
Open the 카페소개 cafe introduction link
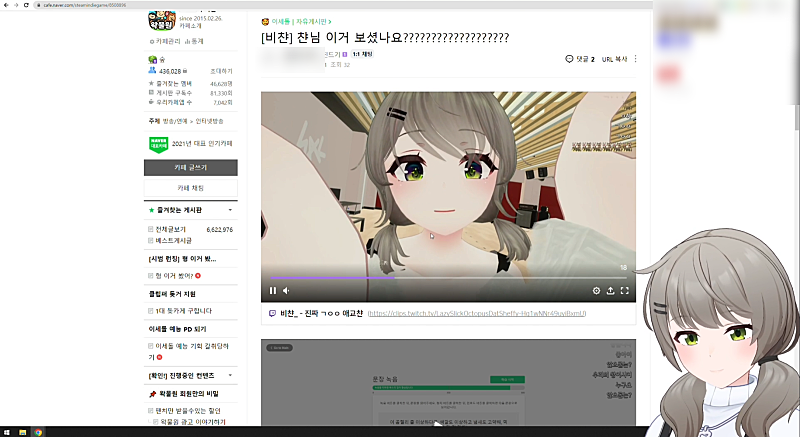click(x=190, y=25)
